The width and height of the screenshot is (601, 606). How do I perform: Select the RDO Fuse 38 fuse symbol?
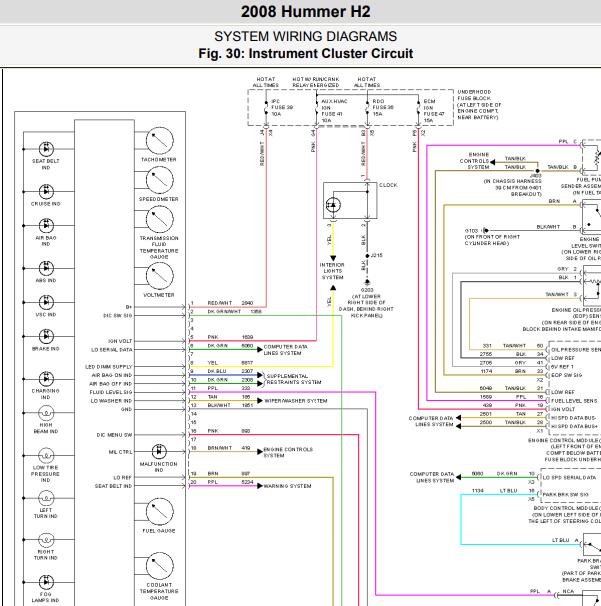pyautogui.click(x=368, y=107)
